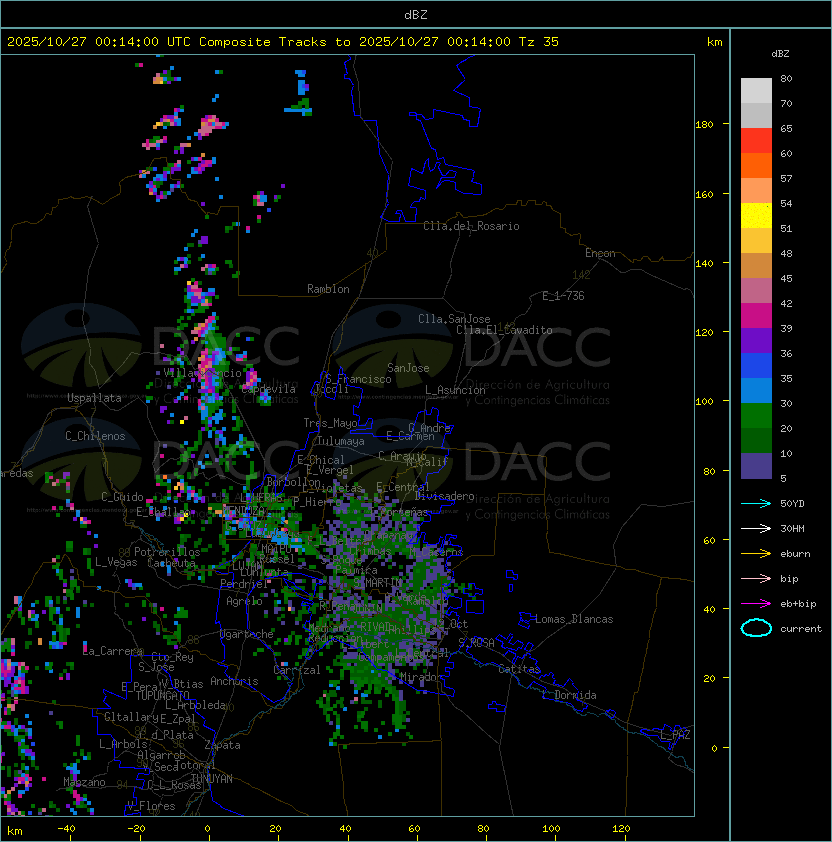Click the 'Mirador' place label
Image resolution: width=832 pixels, height=842 pixels.
coord(421,677)
